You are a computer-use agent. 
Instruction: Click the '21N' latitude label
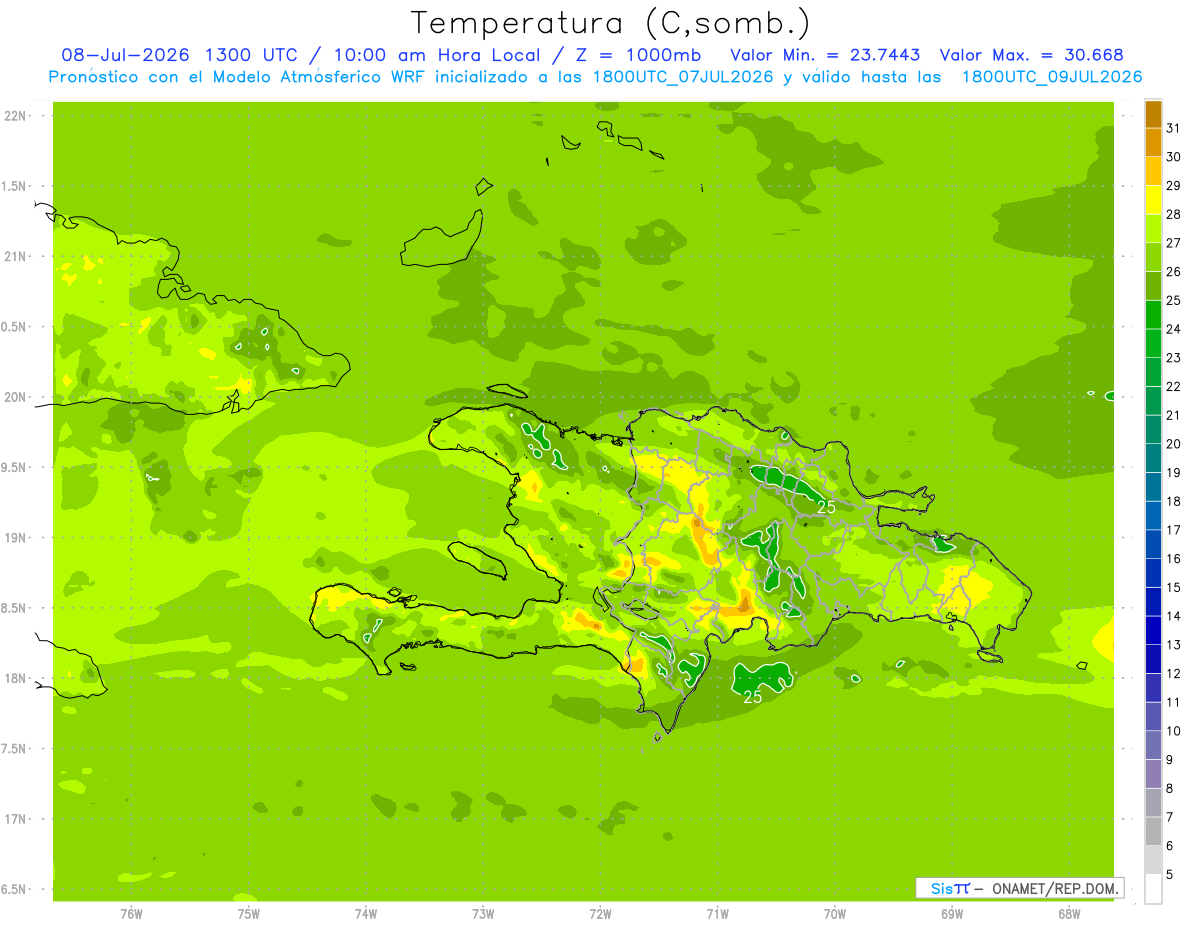(x=15, y=256)
